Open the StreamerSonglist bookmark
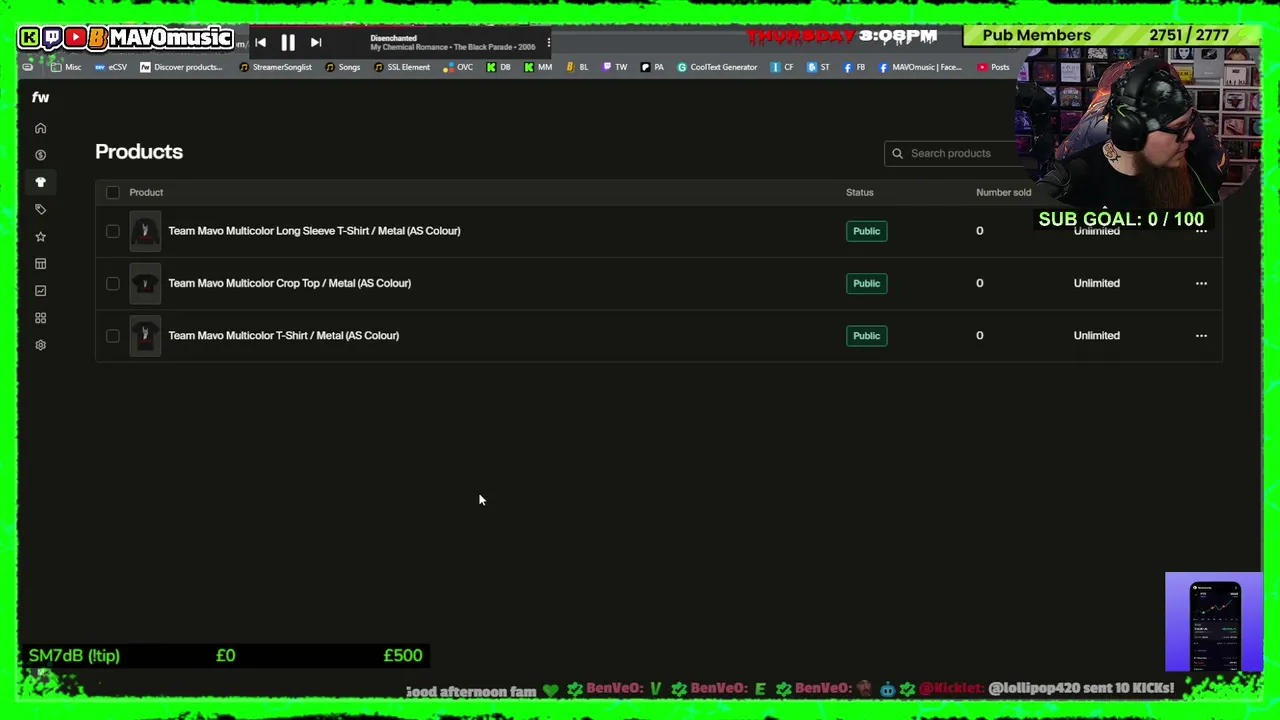Image resolution: width=1280 pixels, height=720 pixels. (x=275, y=67)
